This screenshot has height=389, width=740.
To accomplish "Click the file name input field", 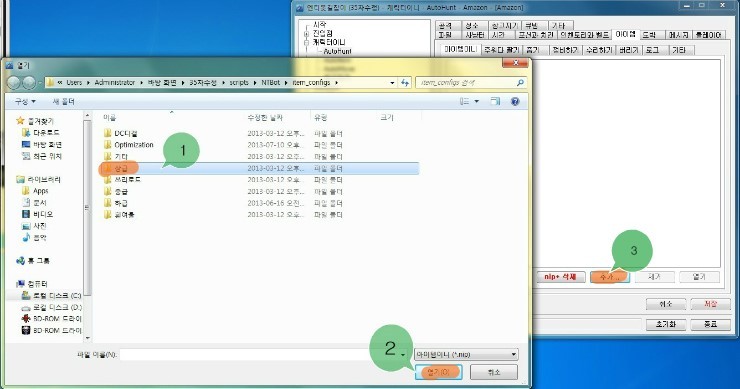I will tap(264, 354).
